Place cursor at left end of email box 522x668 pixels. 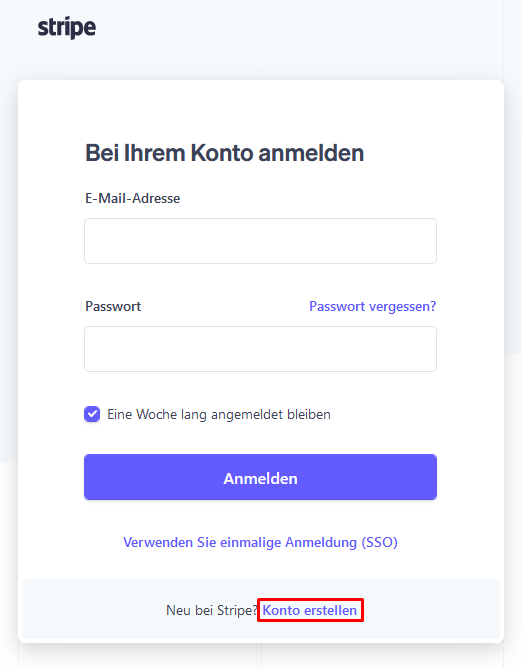[x=92, y=241]
